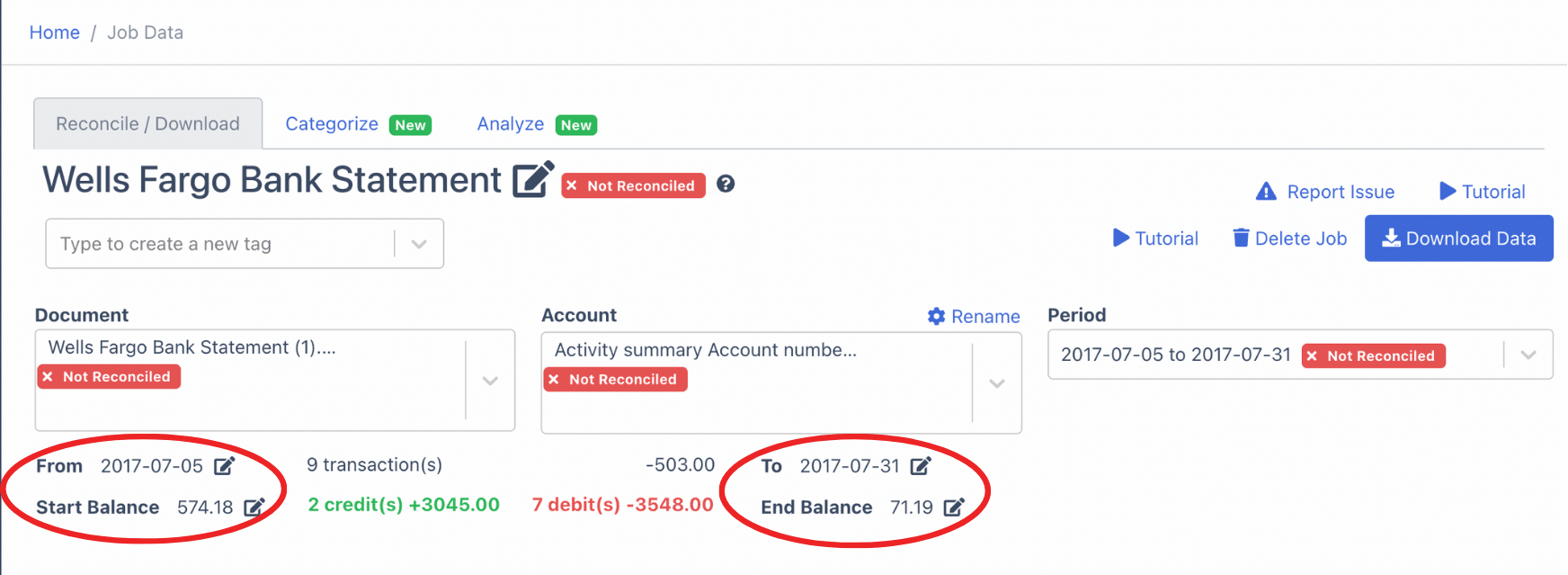Expand the Account dropdown
Screen dimensions: 1568x575
[997, 383]
